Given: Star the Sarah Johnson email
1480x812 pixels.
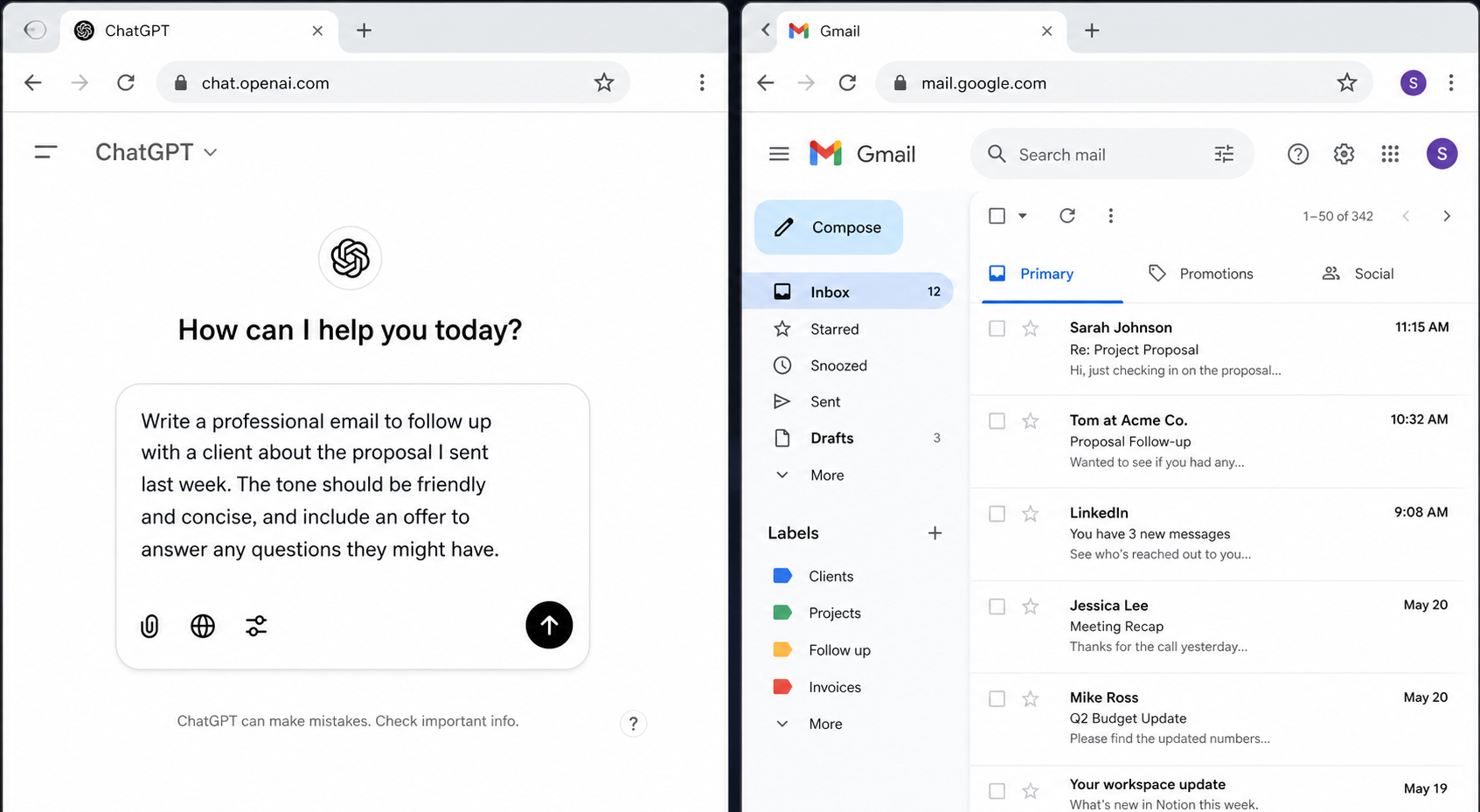Looking at the screenshot, I should (x=1031, y=329).
